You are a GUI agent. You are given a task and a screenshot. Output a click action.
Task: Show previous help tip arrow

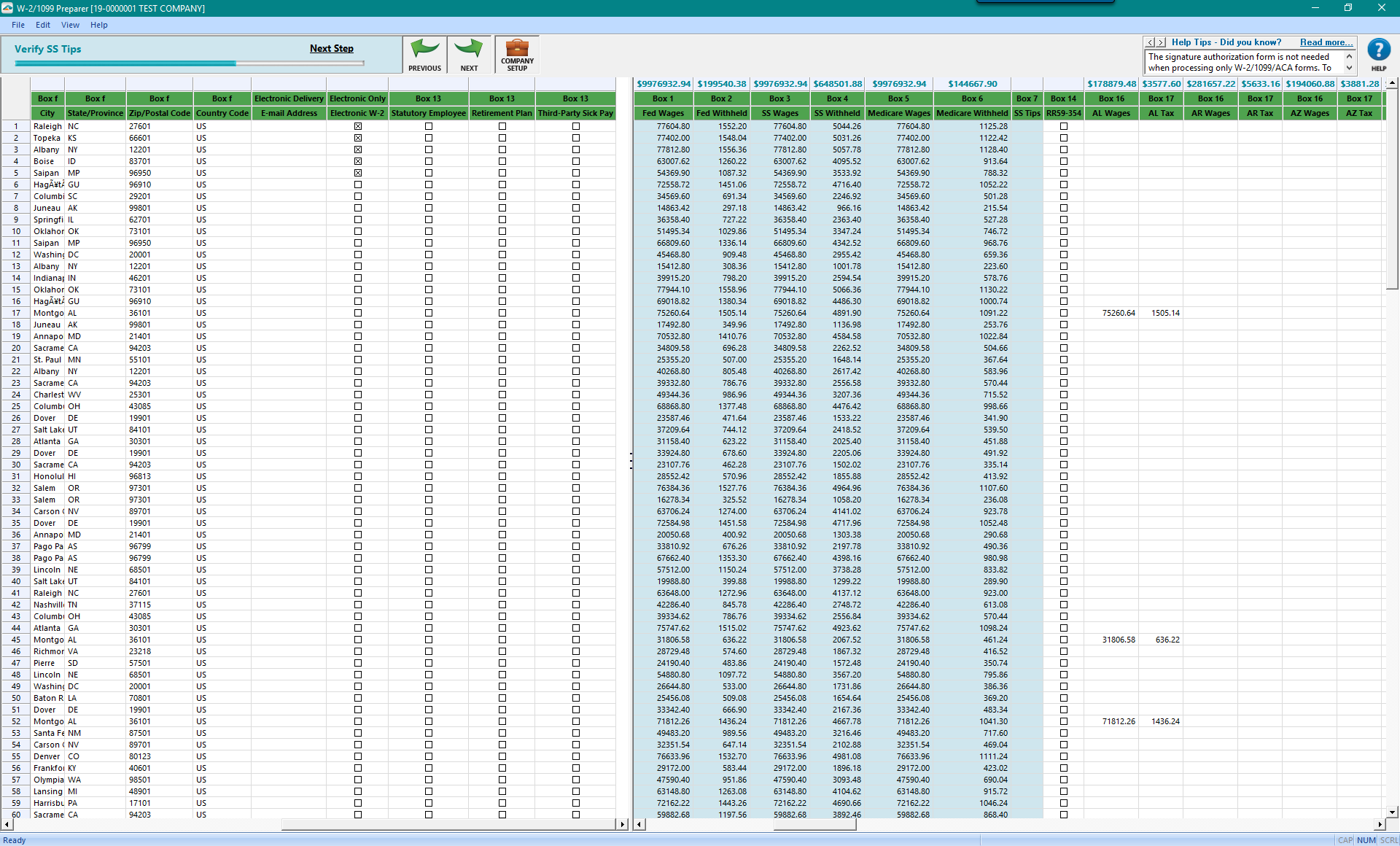click(x=1151, y=42)
